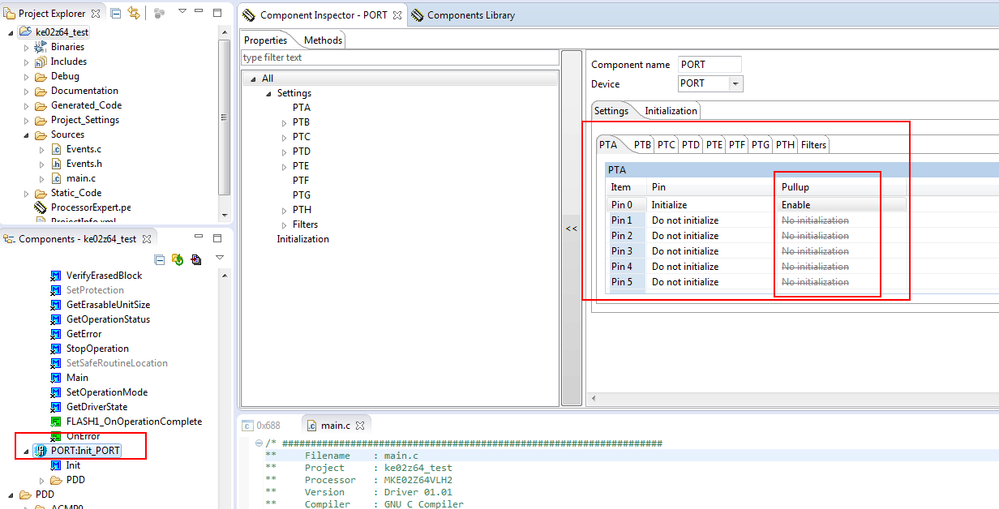Select PORT:Init_PORT component icon
The width and height of the screenshot is (999, 509).
[41, 450]
